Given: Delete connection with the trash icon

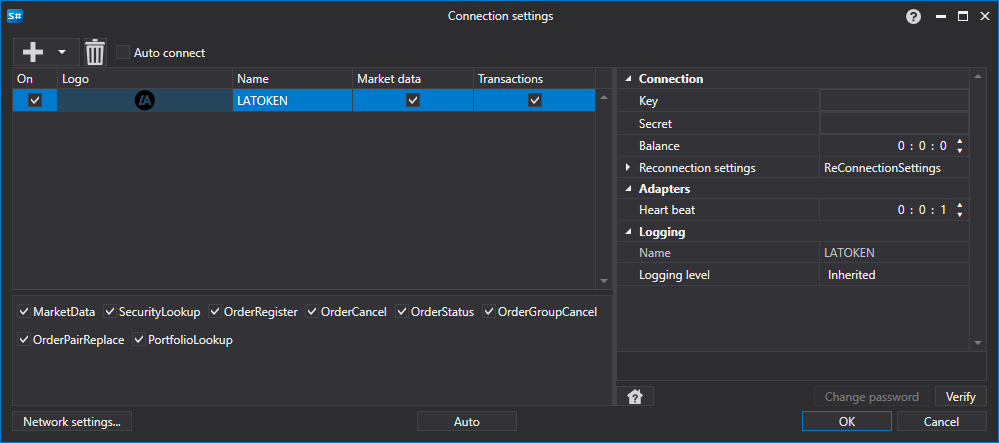Looking at the screenshot, I should pos(95,52).
